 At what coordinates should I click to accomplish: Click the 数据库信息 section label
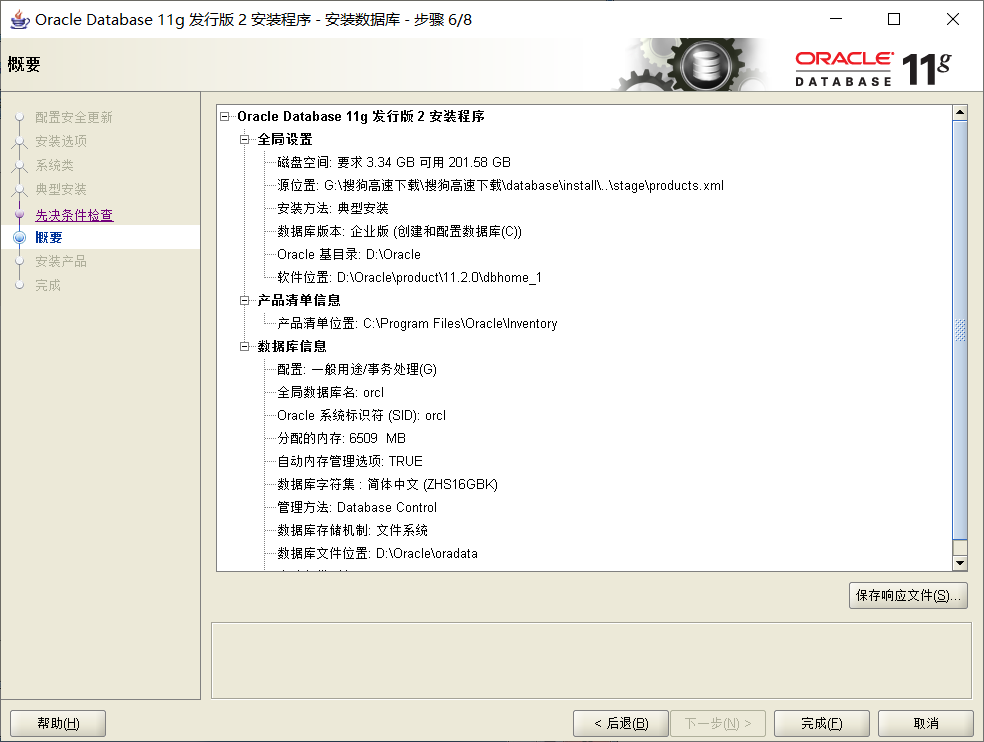coord(292,347)
